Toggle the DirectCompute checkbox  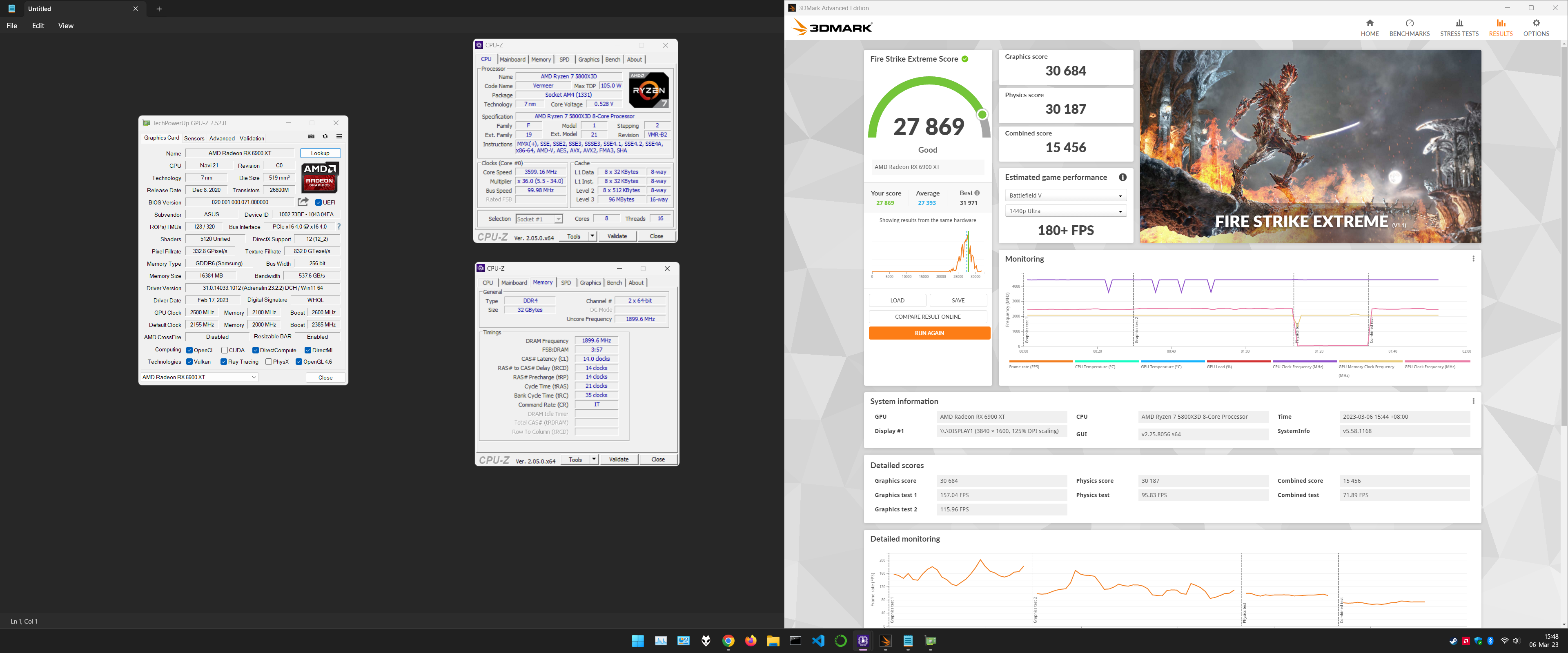click(x=256, y=350)
